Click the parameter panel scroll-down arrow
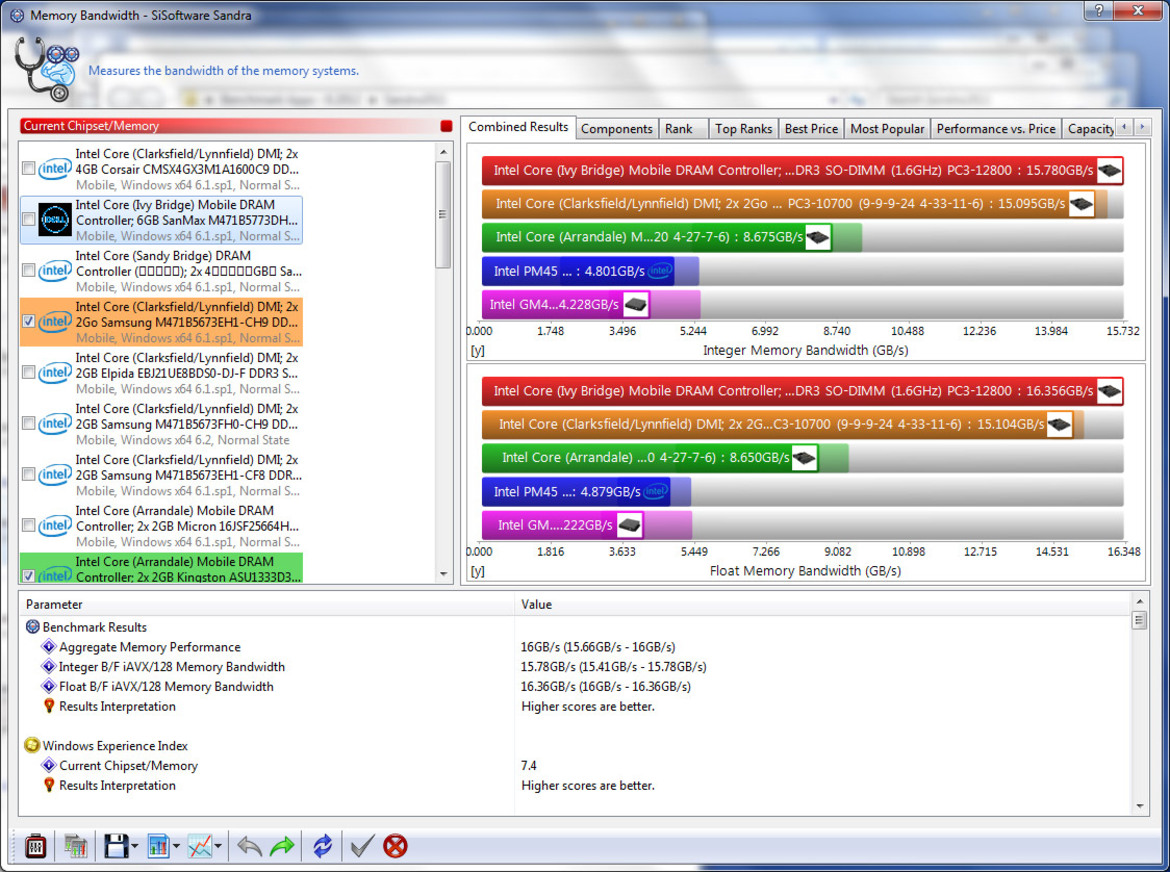1170x872 pixels. [x=1139, y=806]
